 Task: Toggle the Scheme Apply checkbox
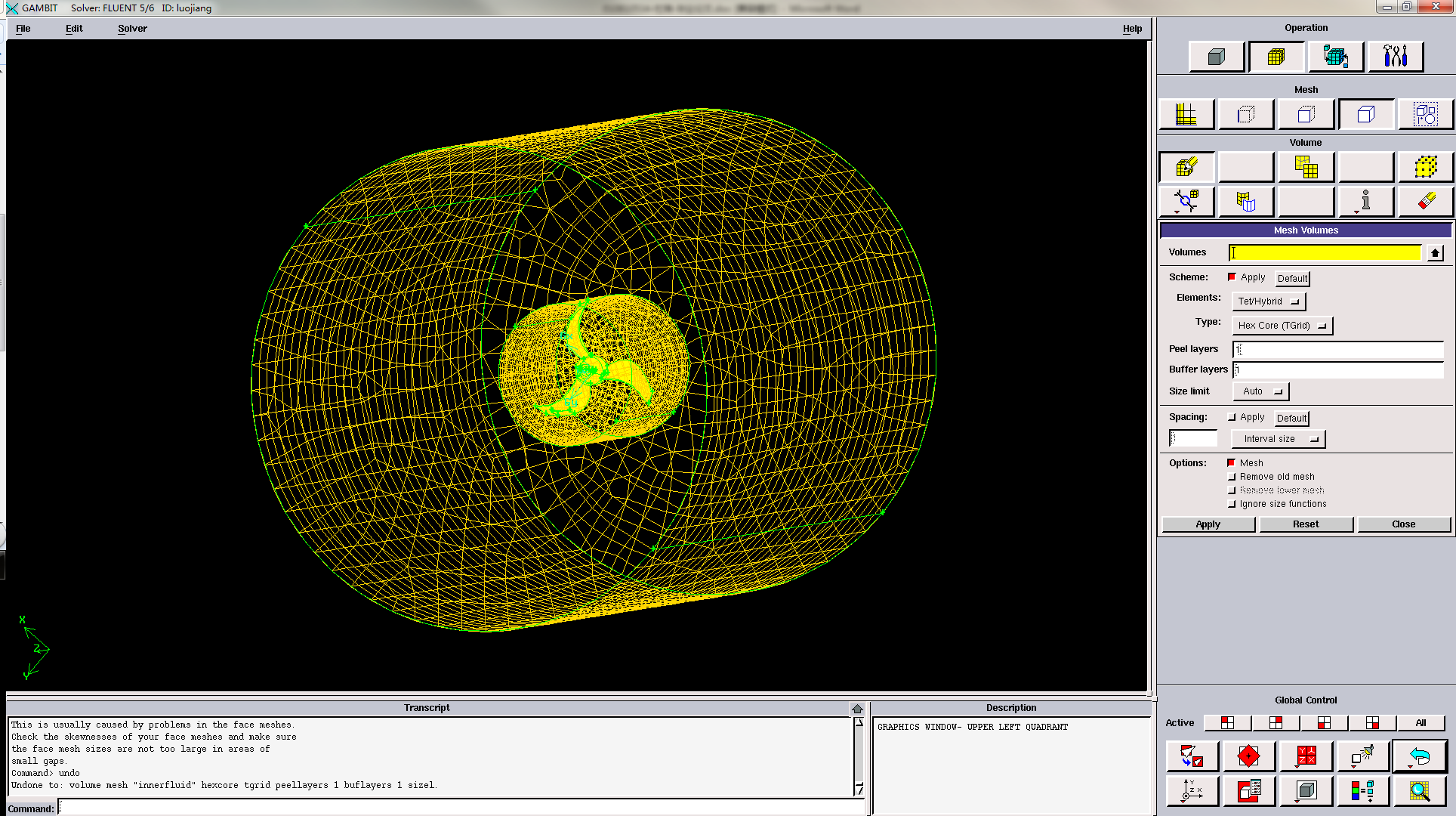point(1232,277)
